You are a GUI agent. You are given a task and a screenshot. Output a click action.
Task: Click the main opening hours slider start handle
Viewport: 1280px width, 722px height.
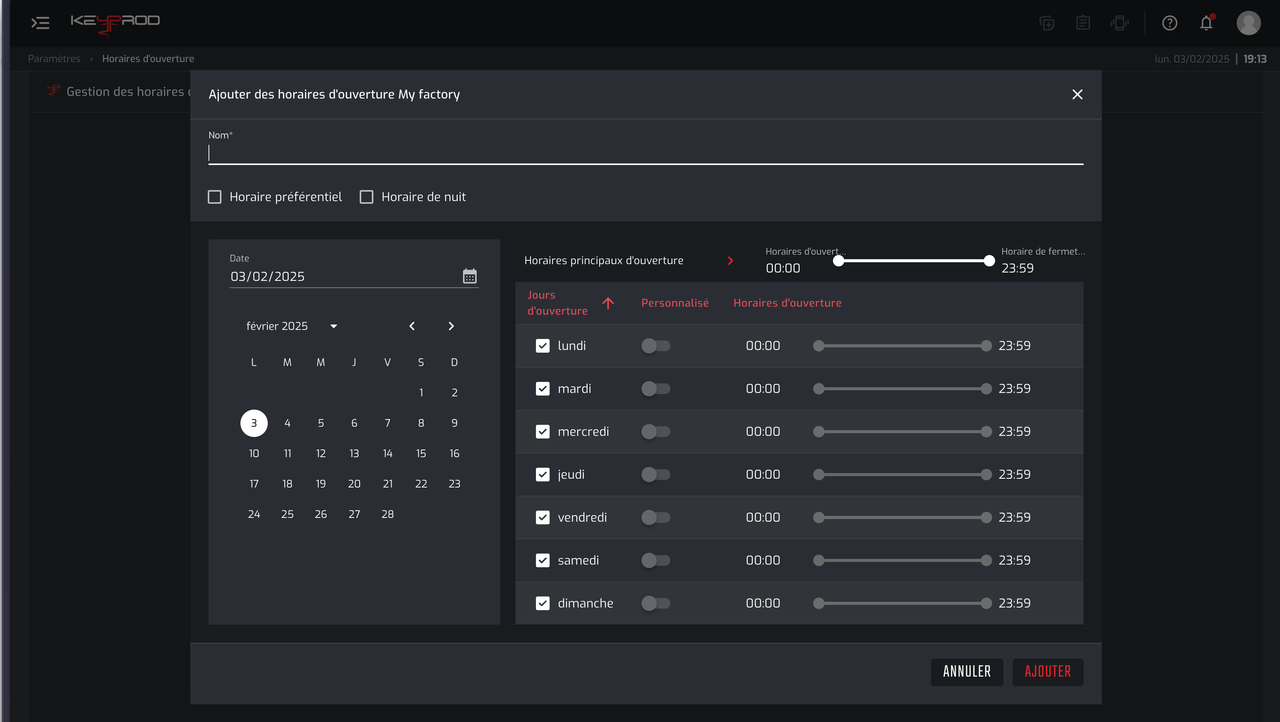[839, 261]
